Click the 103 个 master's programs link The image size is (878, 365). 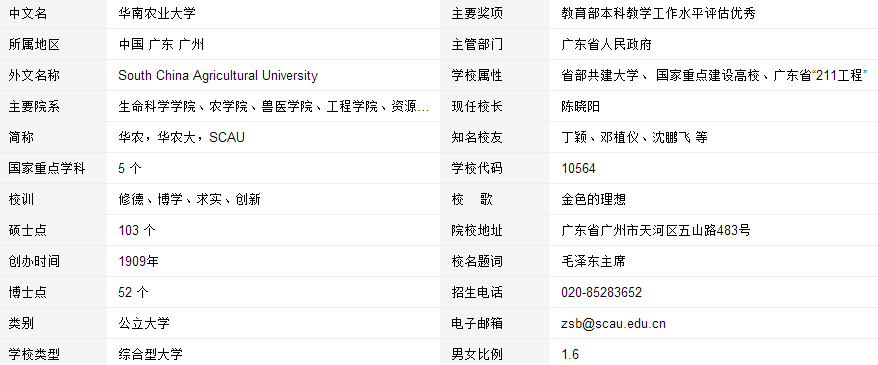[x=137, y=230]
